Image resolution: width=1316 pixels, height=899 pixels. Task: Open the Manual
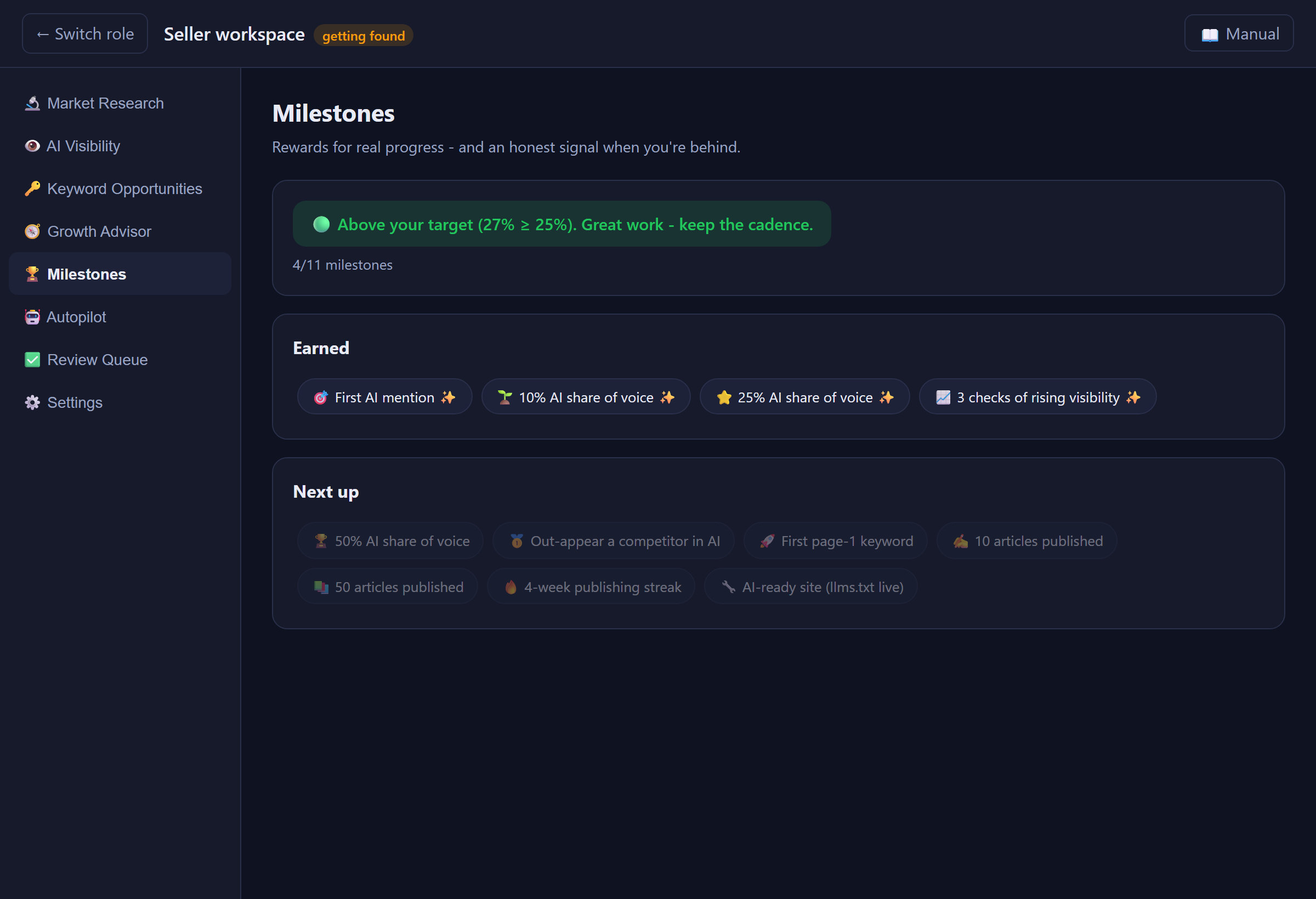point(1239,33)
